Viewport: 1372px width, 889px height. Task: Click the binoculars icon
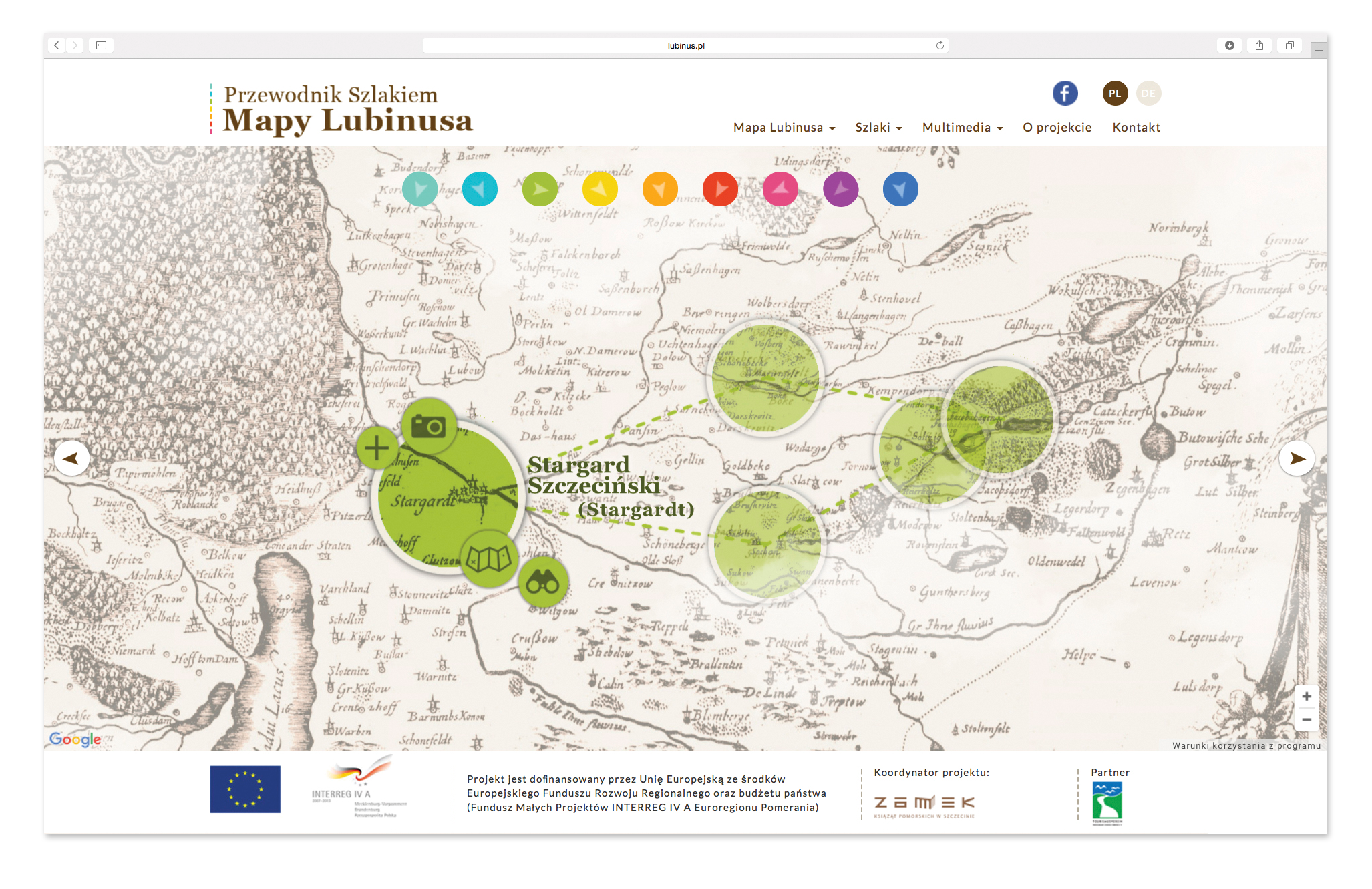coord(542,582)
